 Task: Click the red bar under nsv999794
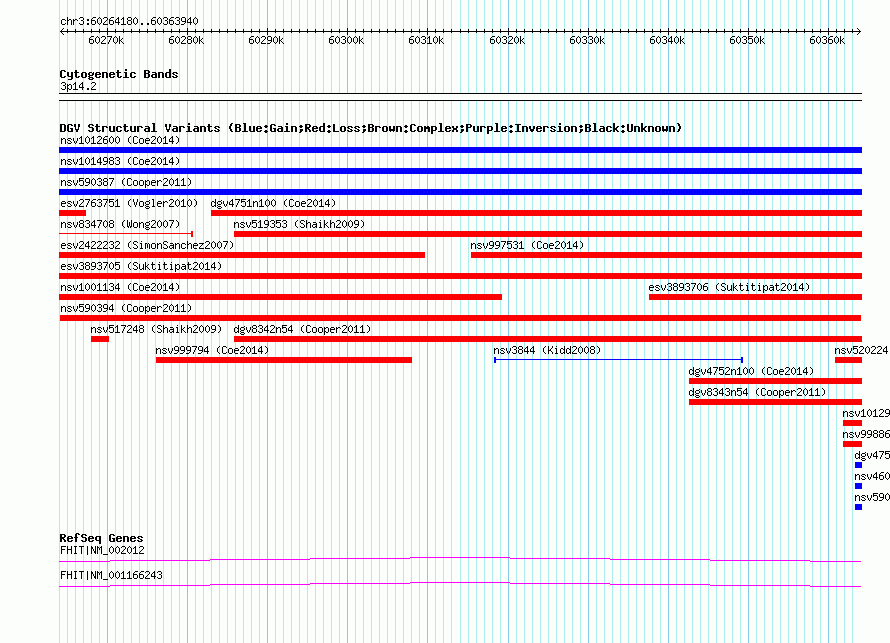coord(284,360)
